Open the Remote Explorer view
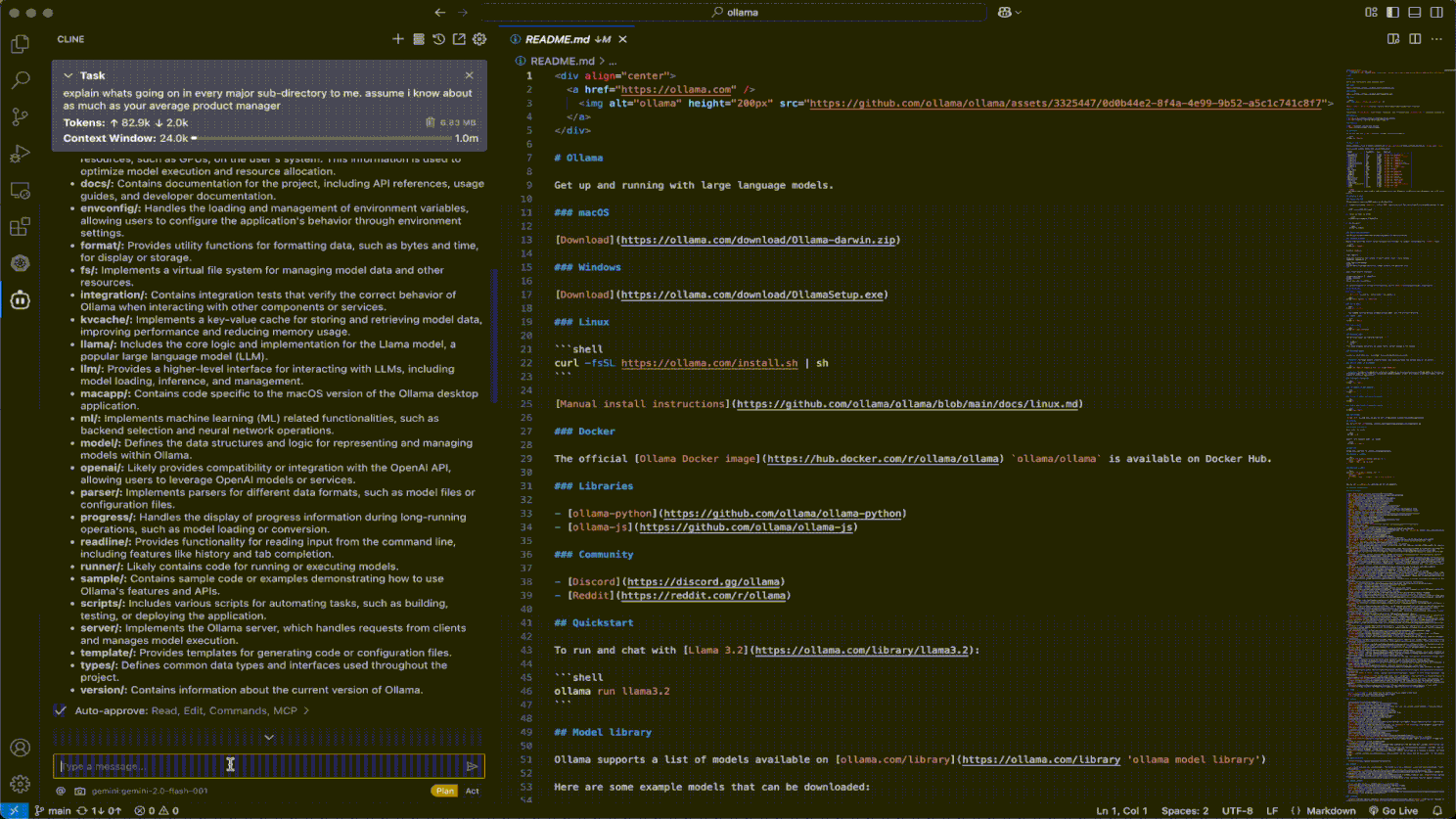The image size is (1456, 819). pos(20,190)
